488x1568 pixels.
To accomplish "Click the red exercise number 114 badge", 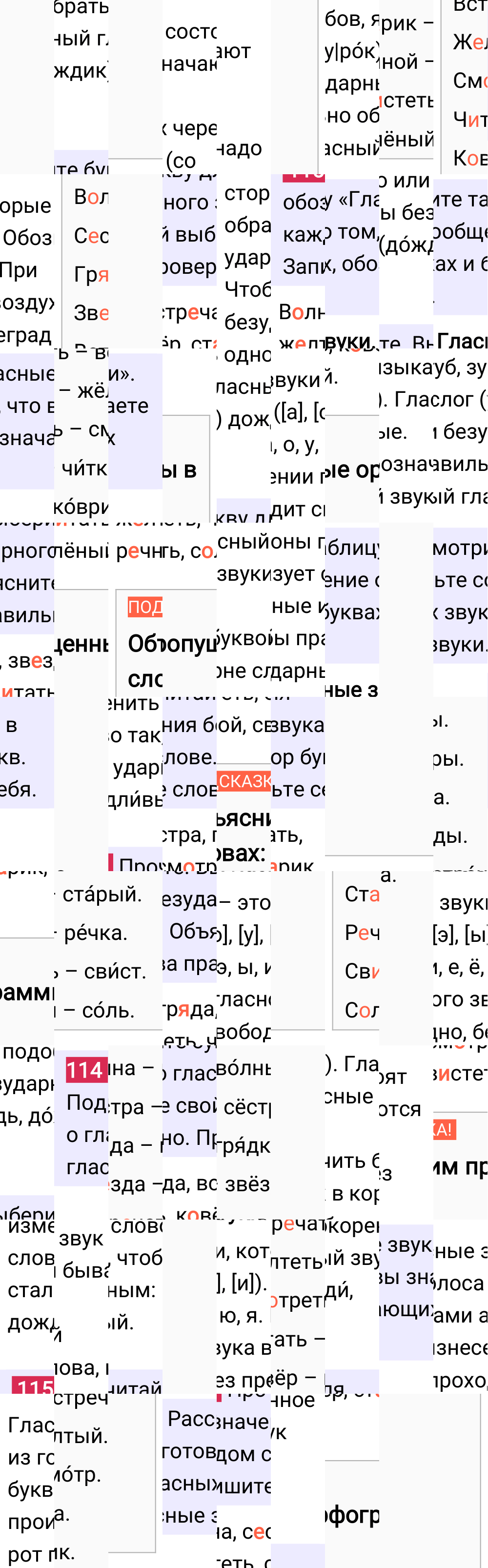I will pos(86,1069).
